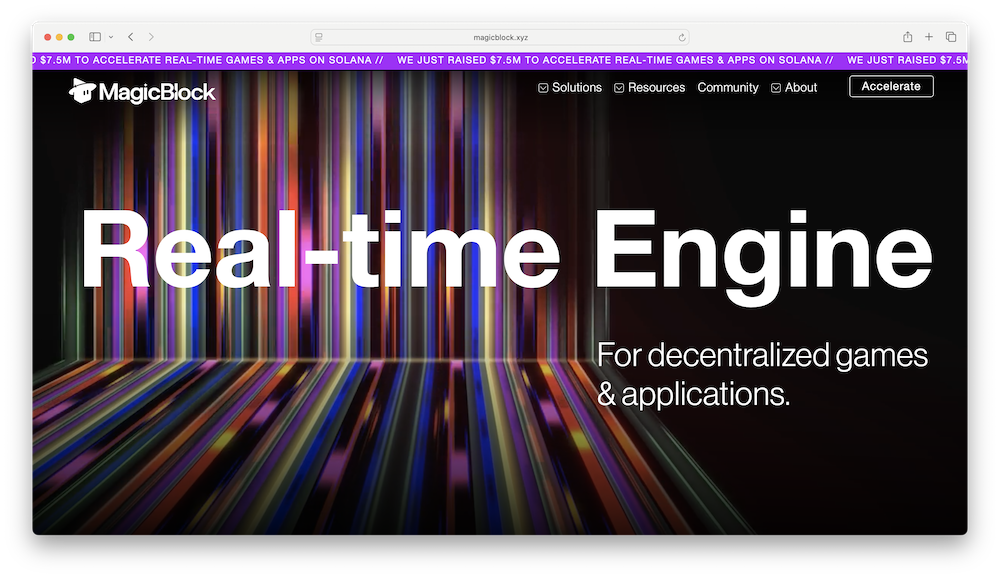Viewport: 1000px width, 578px height.
Task: Show the Safari sidebar
Action: tap(95, 37)
